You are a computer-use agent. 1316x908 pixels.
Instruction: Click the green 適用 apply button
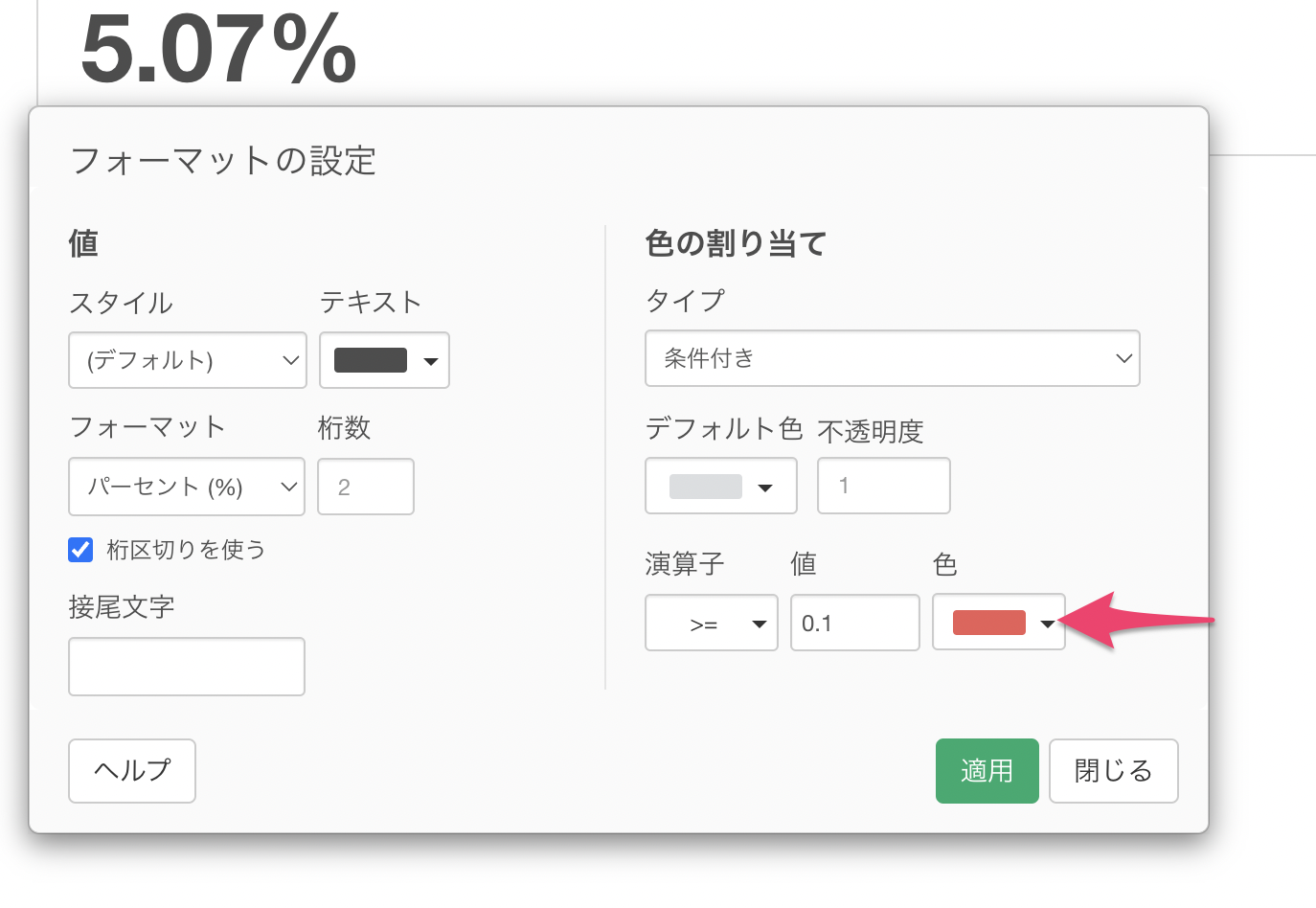click(987, 771)
